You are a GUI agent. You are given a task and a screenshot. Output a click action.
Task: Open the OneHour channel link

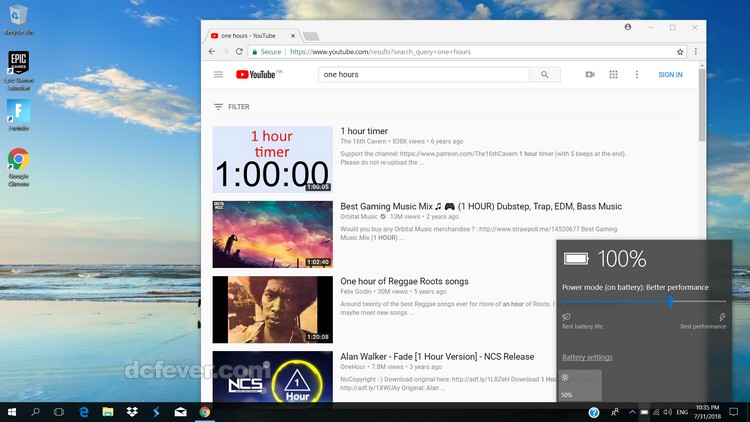click(353, 367)
